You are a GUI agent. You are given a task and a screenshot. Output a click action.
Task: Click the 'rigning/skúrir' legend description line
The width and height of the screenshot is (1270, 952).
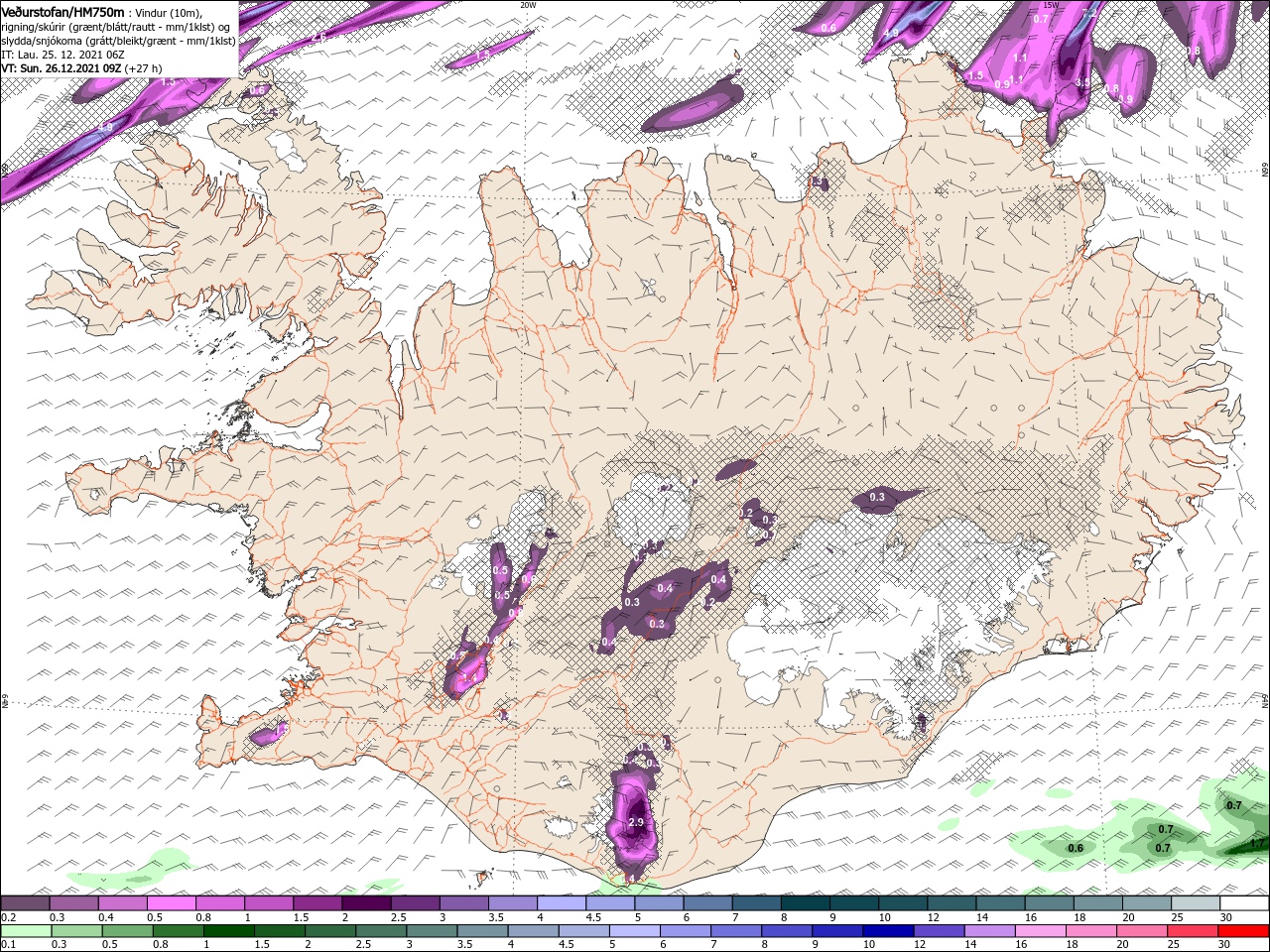click(116, 27)
